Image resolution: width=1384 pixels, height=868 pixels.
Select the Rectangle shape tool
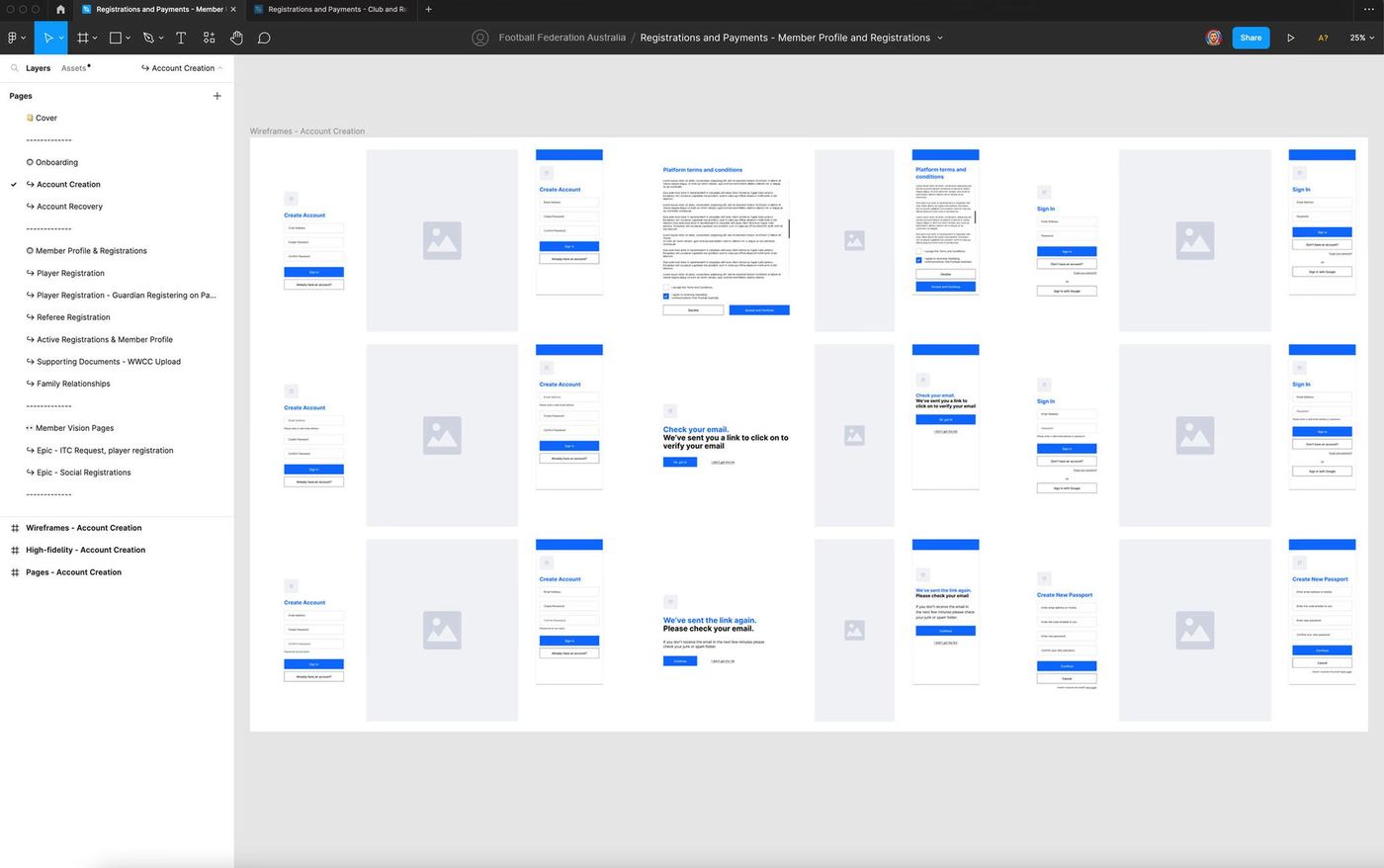coord(116,38)
